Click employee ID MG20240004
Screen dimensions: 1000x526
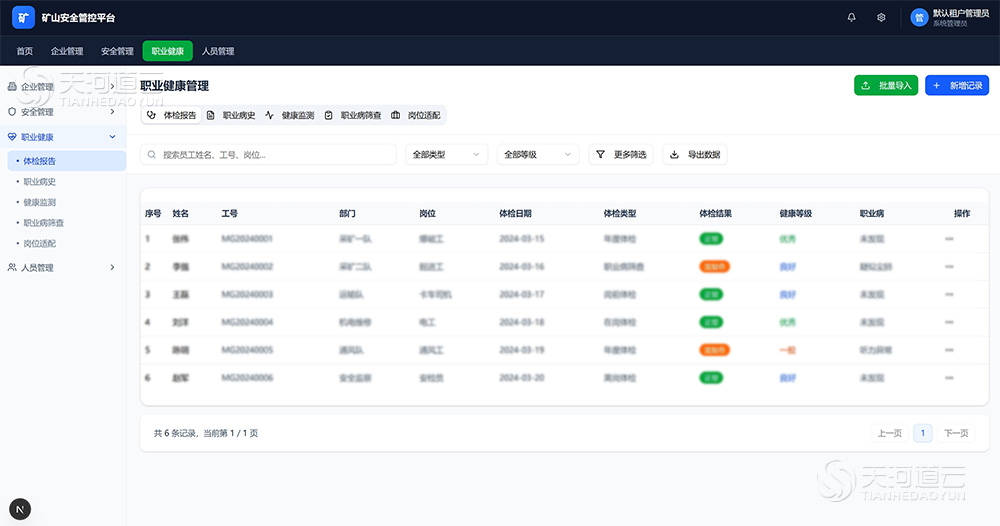pos(247,322)
